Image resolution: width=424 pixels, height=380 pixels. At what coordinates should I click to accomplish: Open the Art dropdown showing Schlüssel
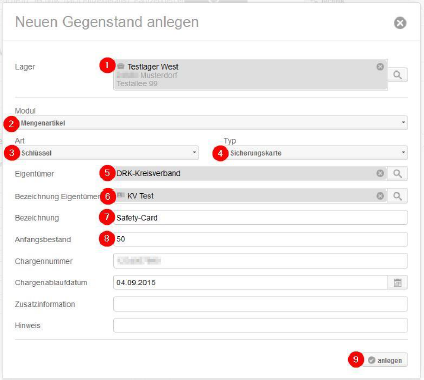tap(107, 153)
